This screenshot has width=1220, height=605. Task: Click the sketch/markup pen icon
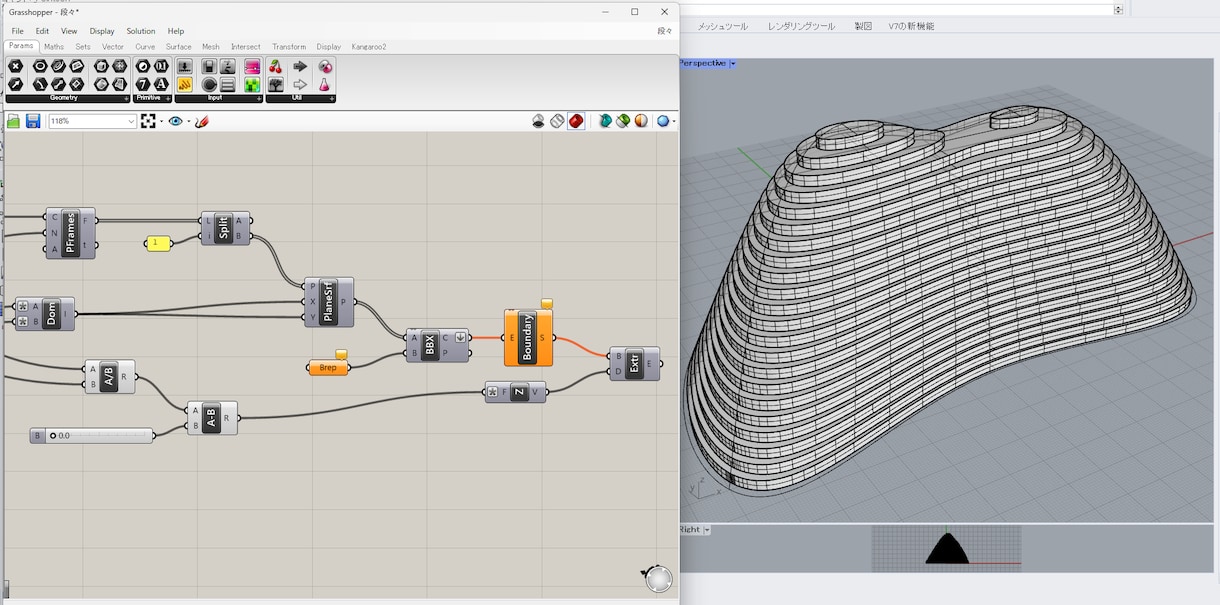[x=202, y=121]
